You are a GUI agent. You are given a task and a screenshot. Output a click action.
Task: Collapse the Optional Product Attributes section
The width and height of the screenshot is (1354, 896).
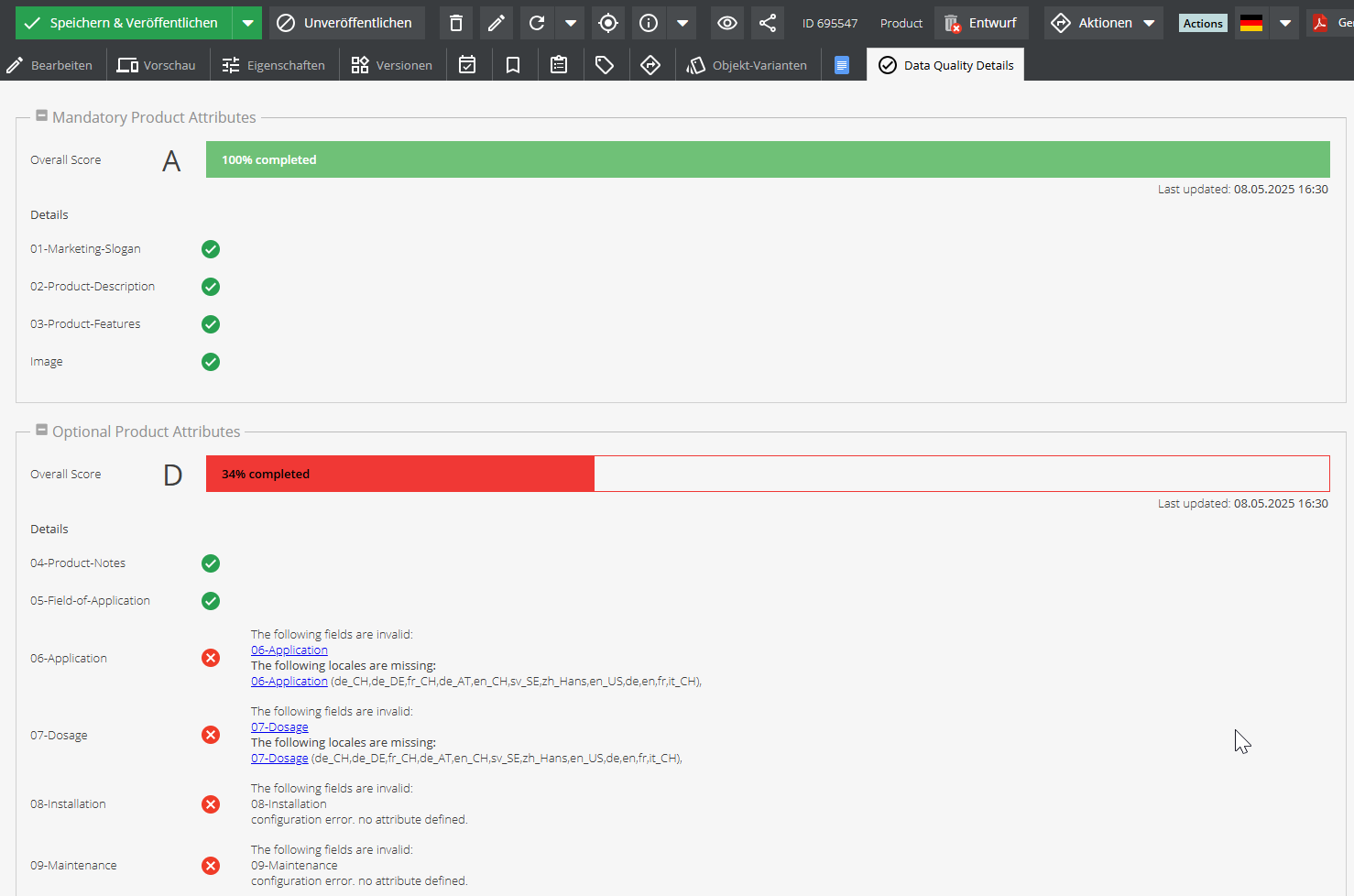41,431
